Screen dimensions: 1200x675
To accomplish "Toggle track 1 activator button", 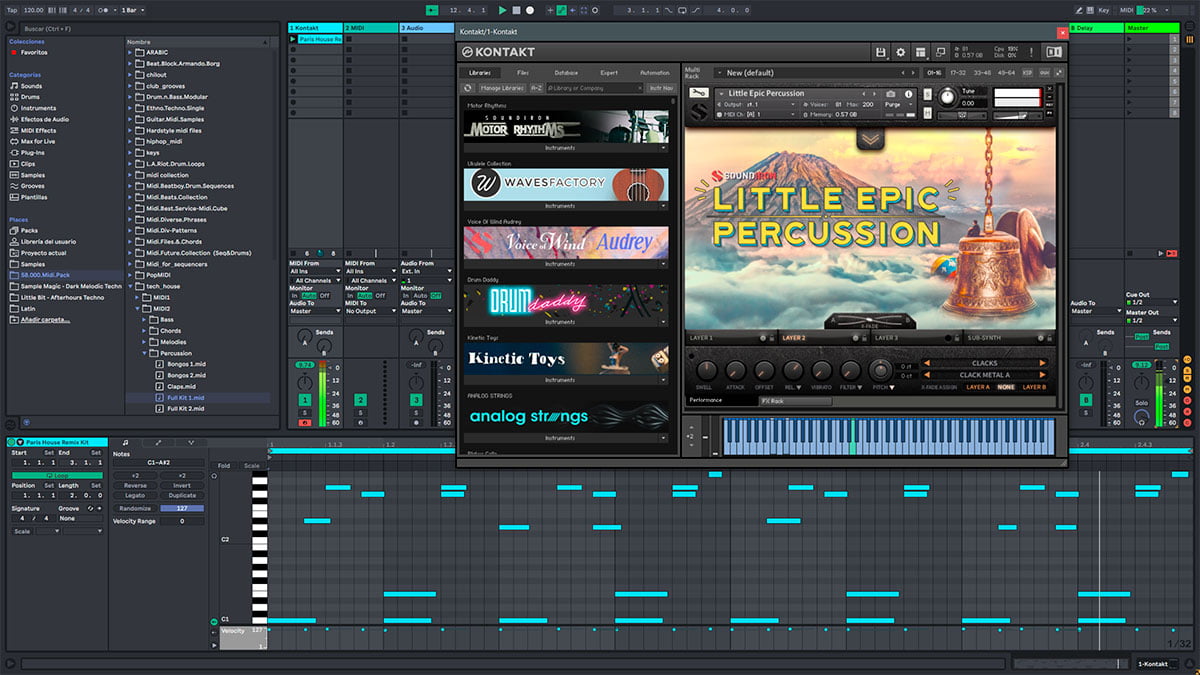I will (x=305, y=399).
